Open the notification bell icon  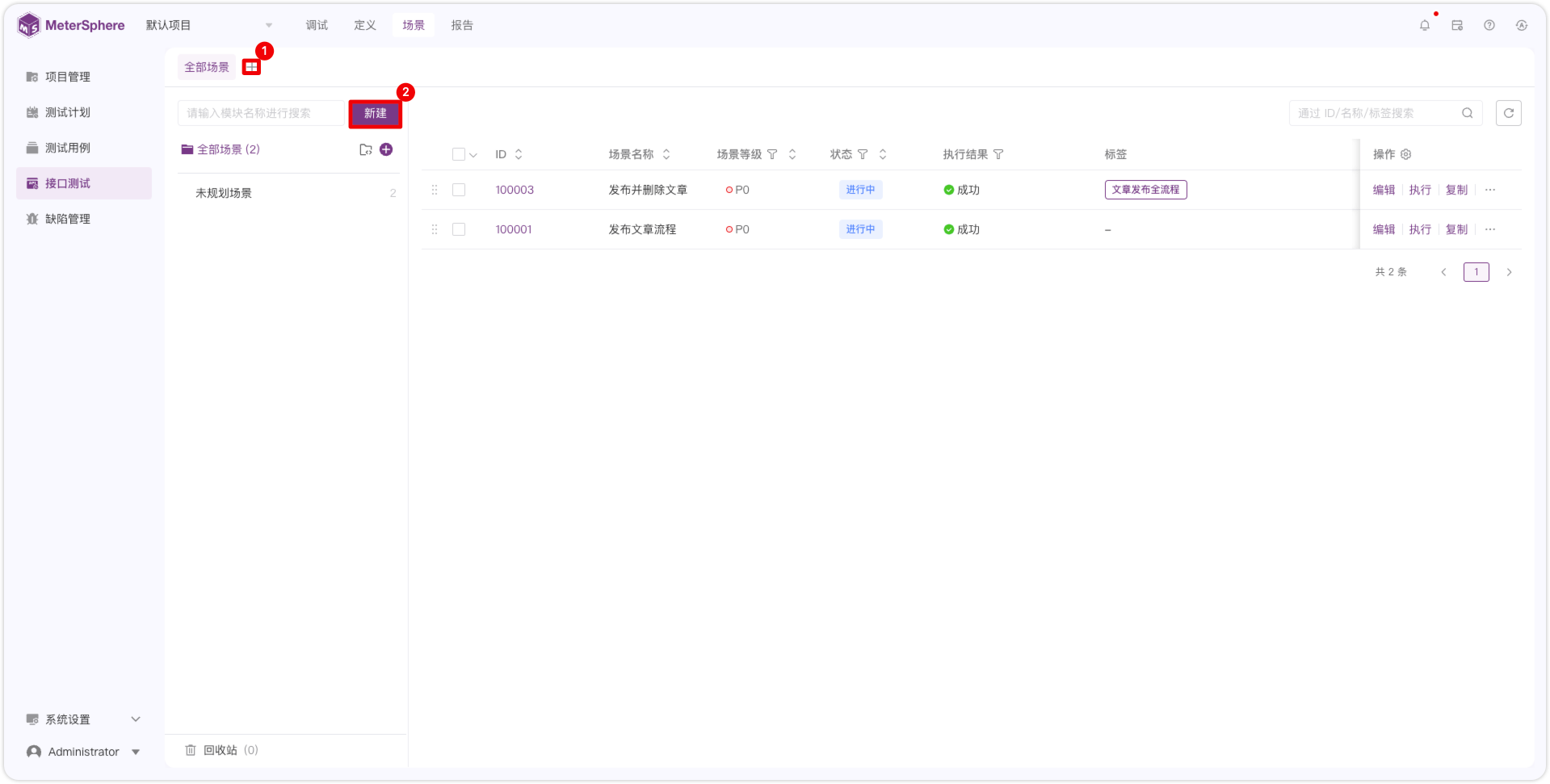click(x=1424, y=25)
